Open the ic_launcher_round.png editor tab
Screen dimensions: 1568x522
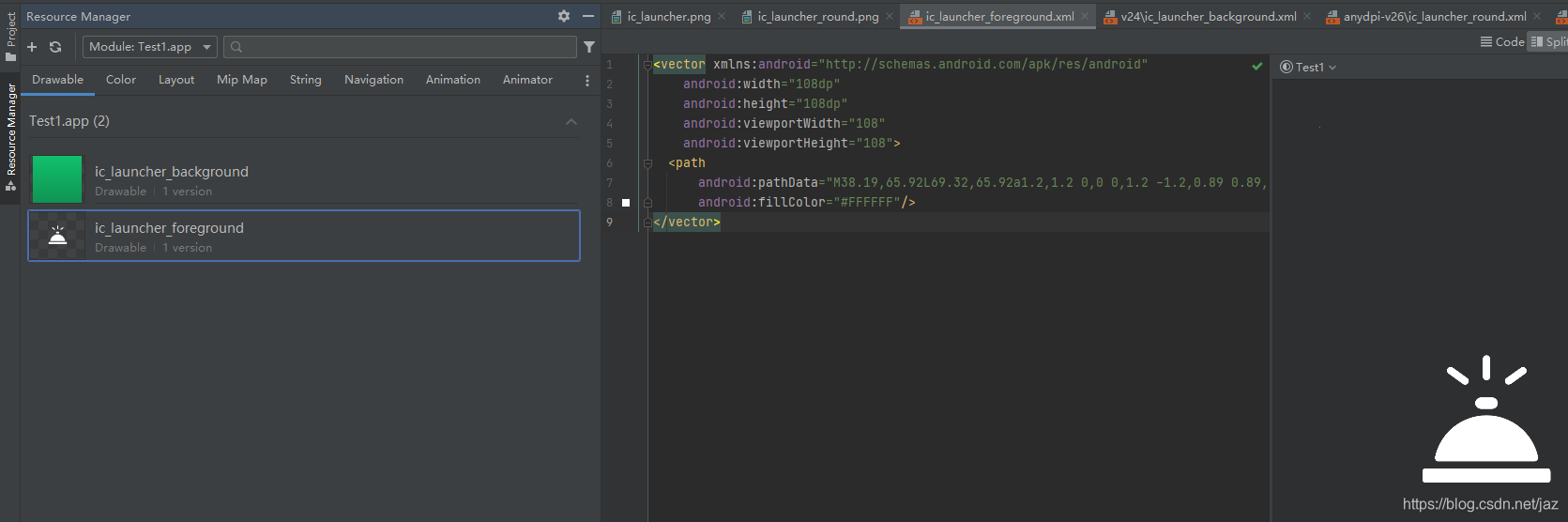[817, 17]
